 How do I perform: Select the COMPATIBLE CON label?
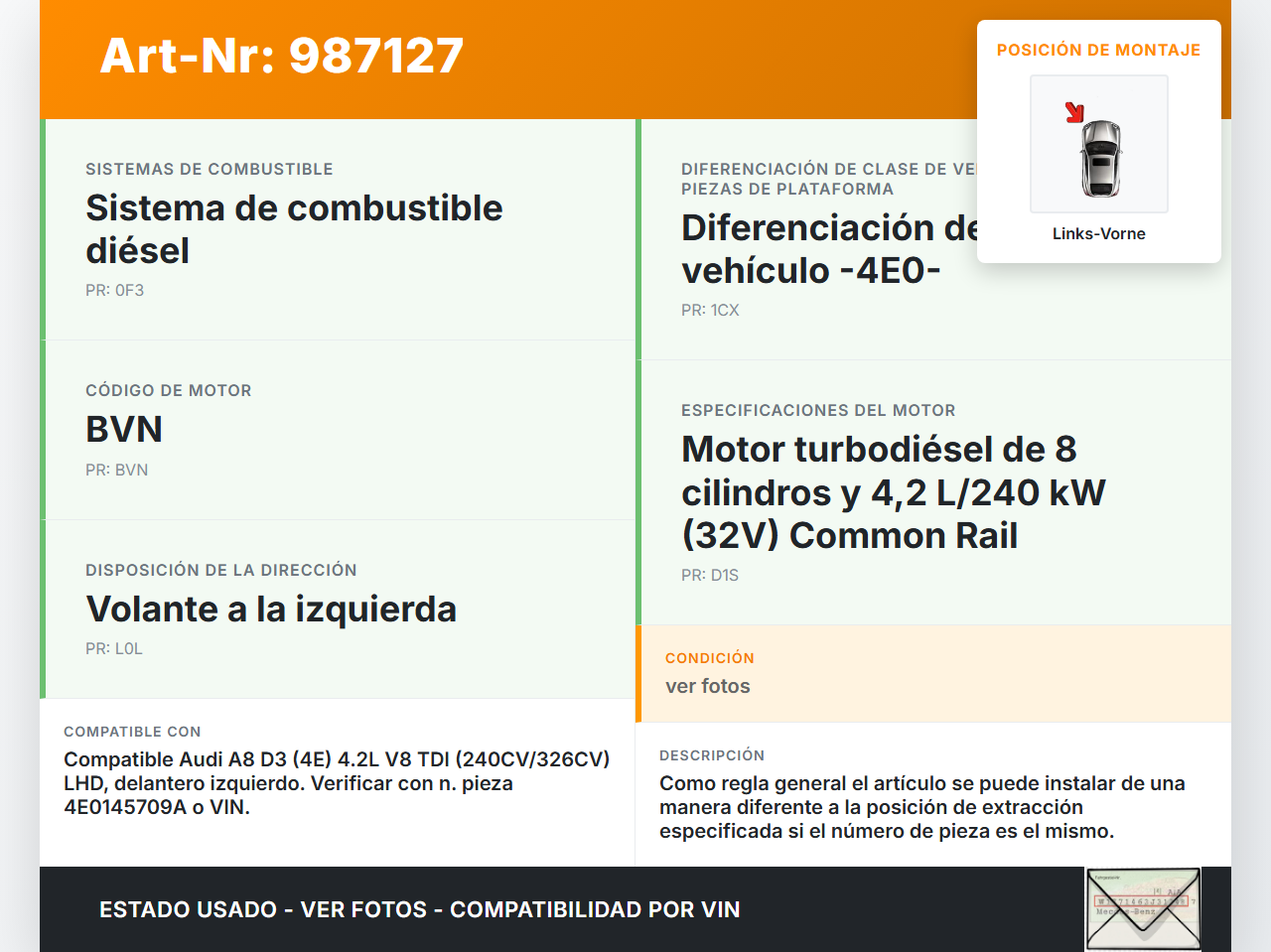point(132,732)
